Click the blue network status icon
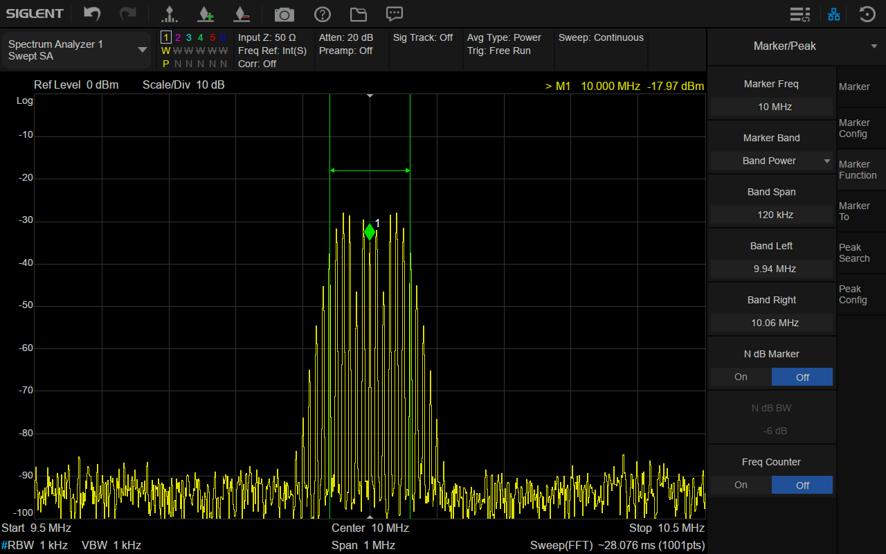The image size is (886, 554). point(834,14)
